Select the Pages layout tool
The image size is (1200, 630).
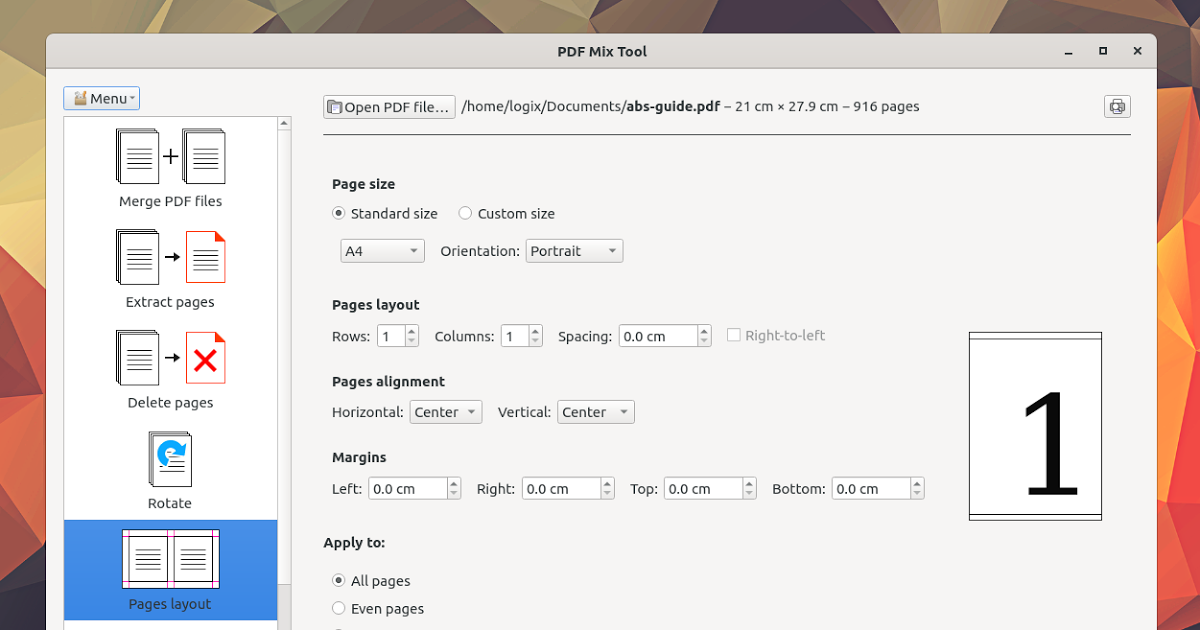click(x=170, y=570)
